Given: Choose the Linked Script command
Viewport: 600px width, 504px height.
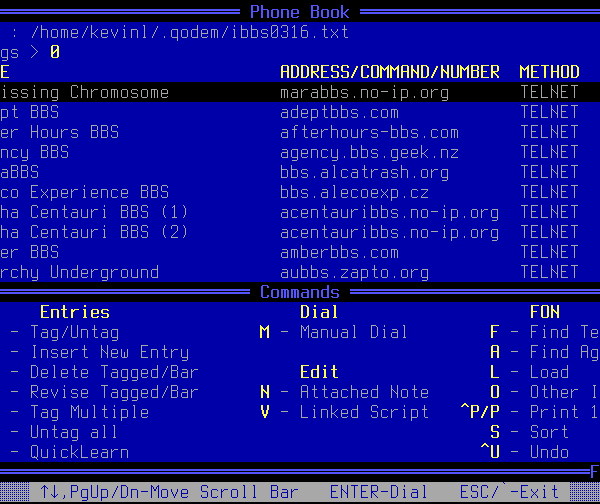Looking at the screenshot, I should pyautogui.click(x=364, y=412).
